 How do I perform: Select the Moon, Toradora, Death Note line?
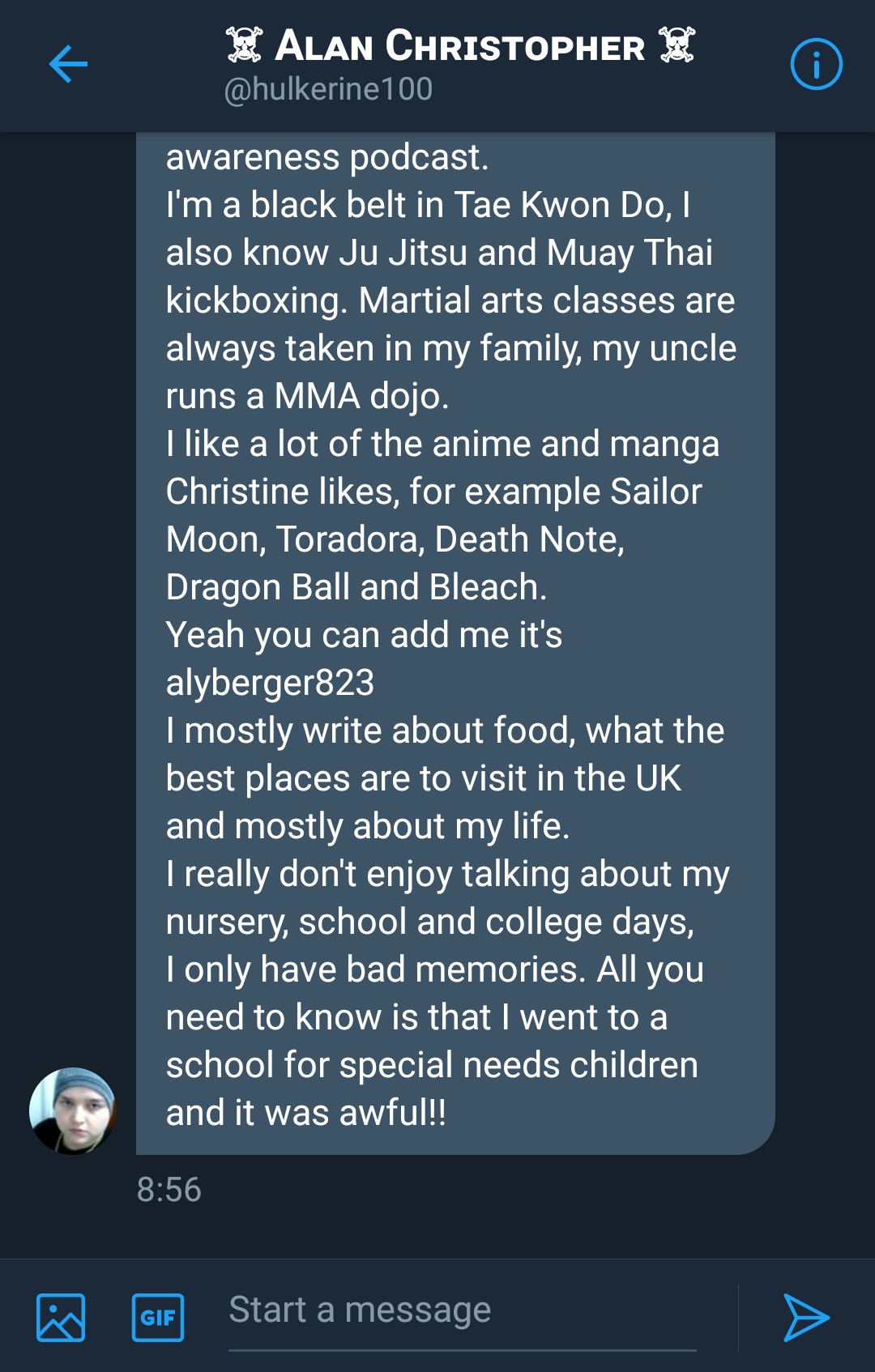click(x=395, y=539)
